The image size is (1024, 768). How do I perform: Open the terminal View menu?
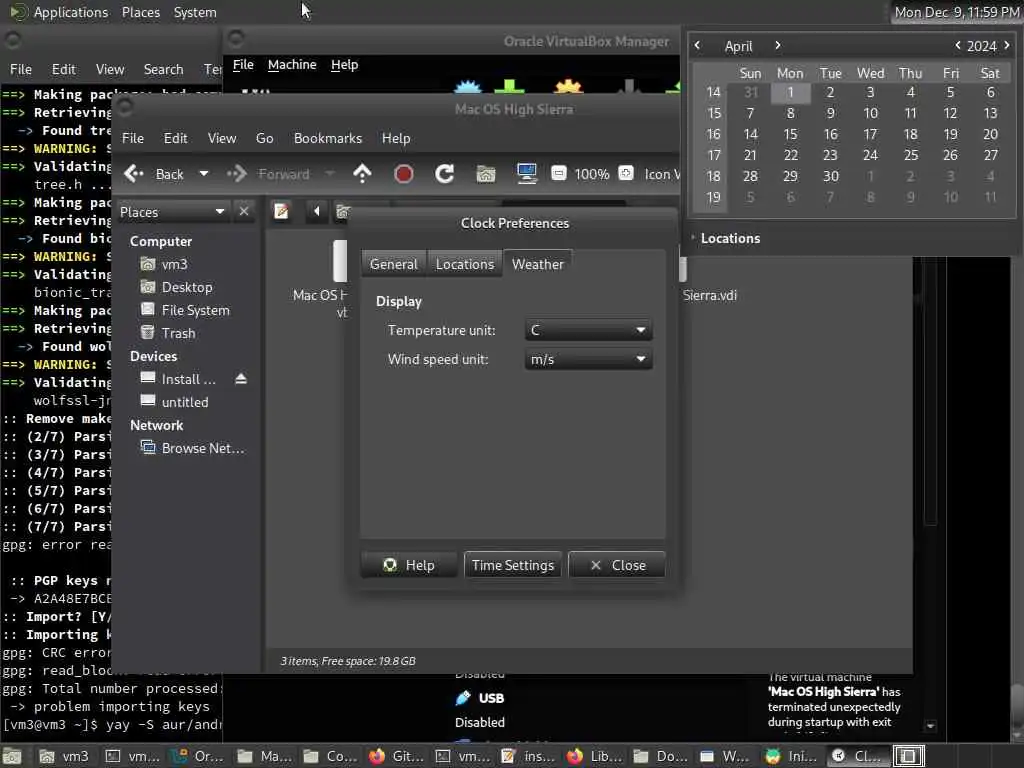(x=110, y=69)
